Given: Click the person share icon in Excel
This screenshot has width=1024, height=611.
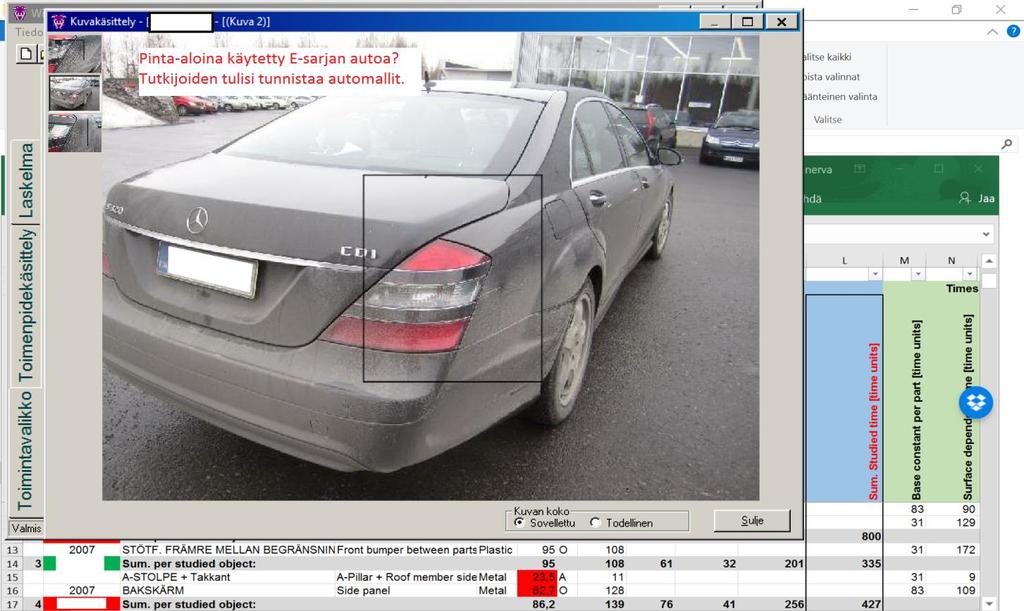Looking at the screenshot, I should [965, 197].
